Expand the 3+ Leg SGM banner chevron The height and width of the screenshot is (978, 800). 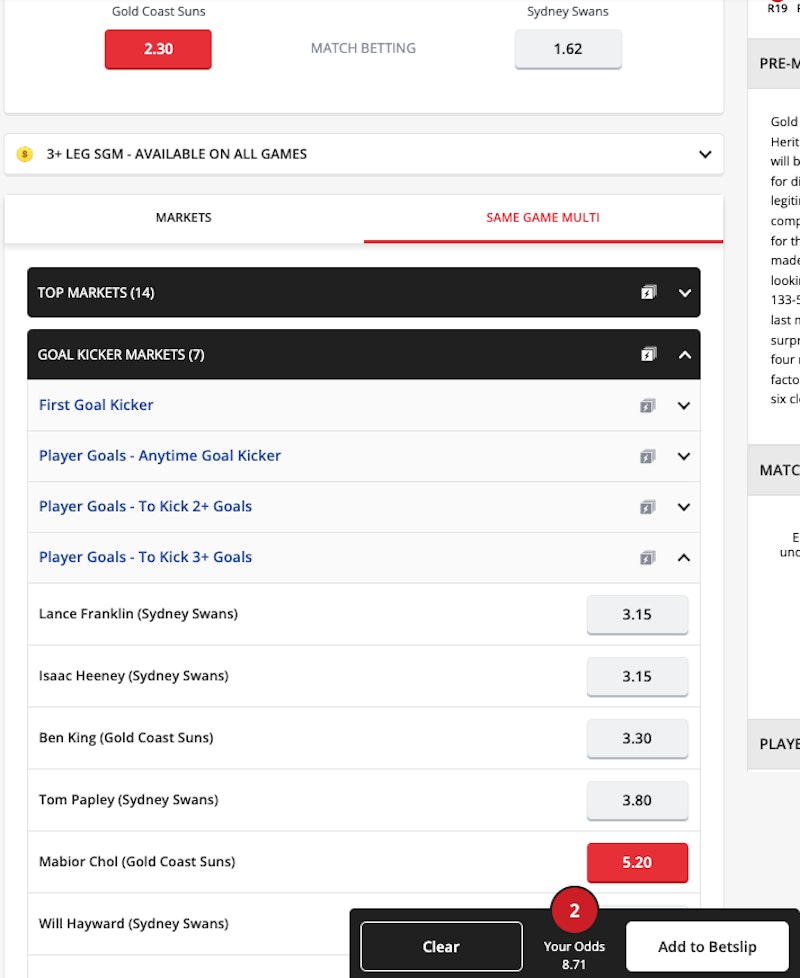coord(705,155)
